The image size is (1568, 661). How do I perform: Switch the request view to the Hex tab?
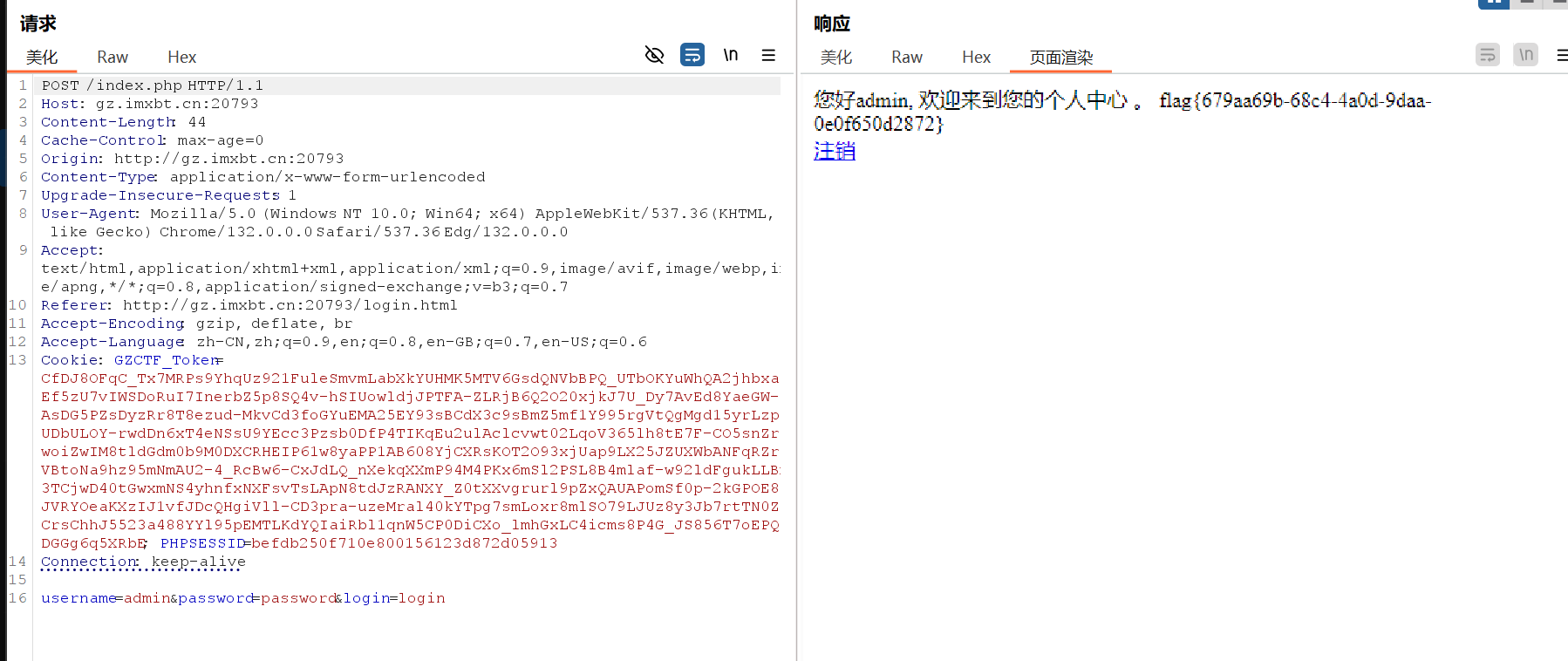[181, 56]
